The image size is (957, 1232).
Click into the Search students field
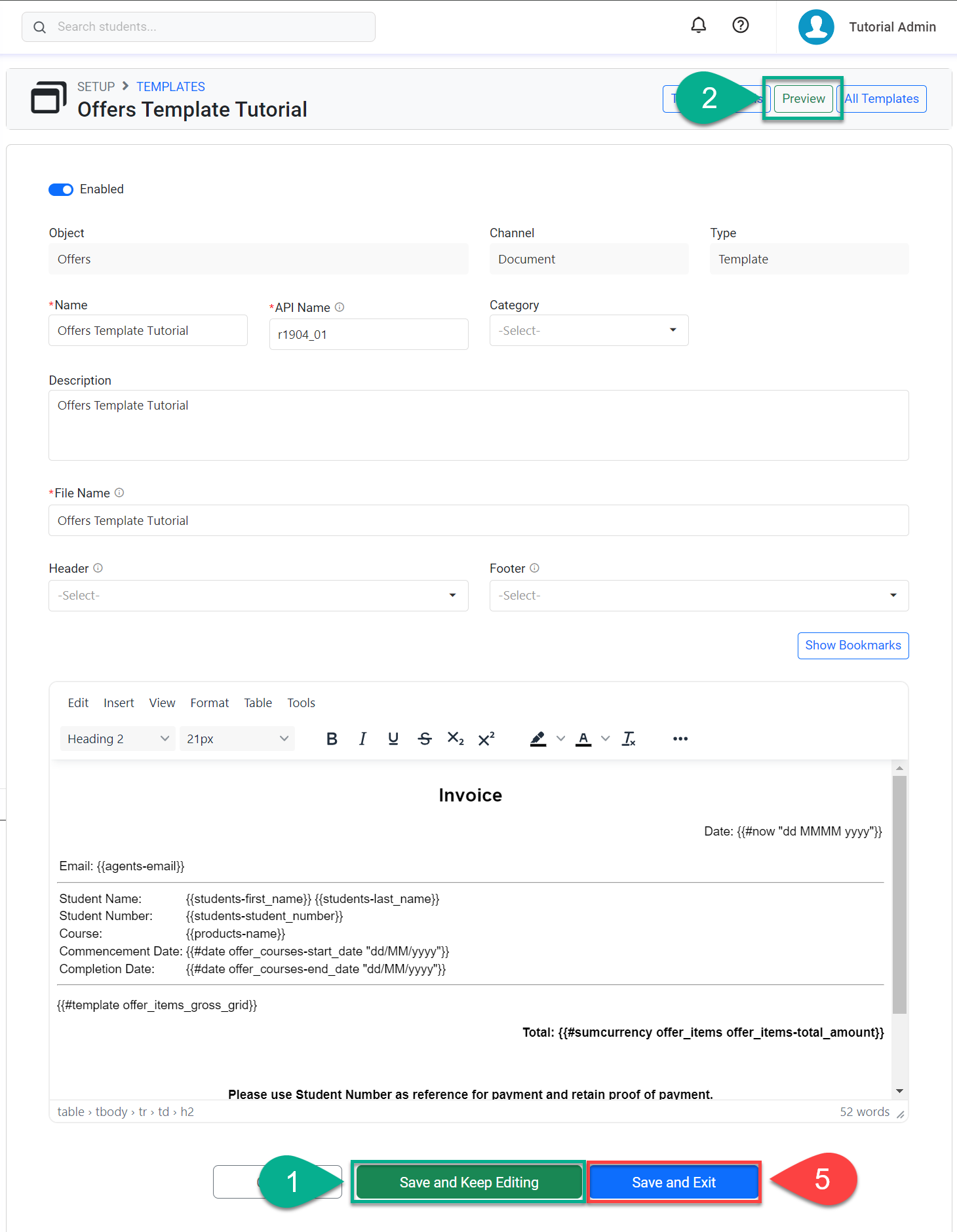(210, 27)
